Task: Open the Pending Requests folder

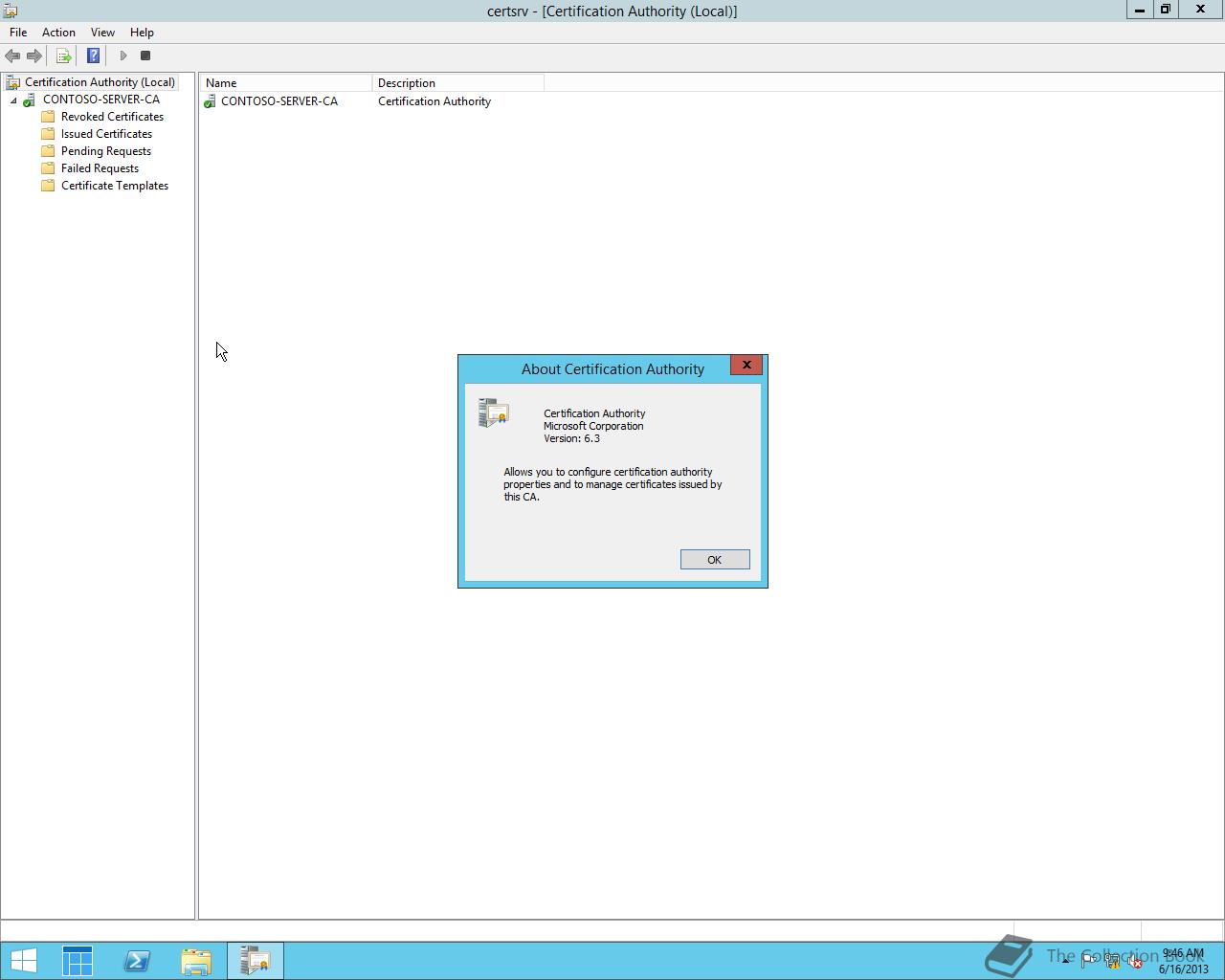Action: [x=106, y=151]
